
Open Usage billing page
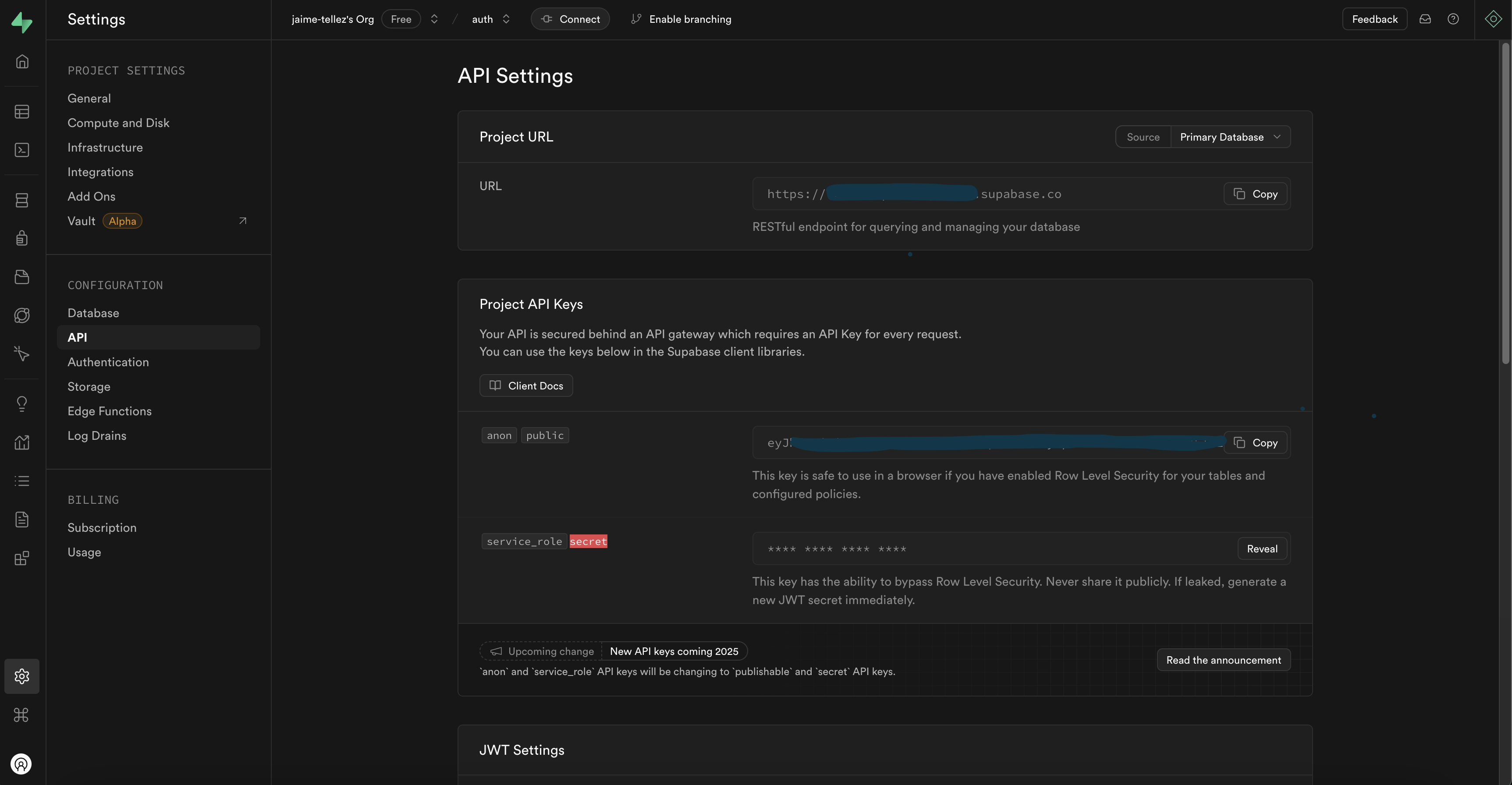(x=85, y=553)
